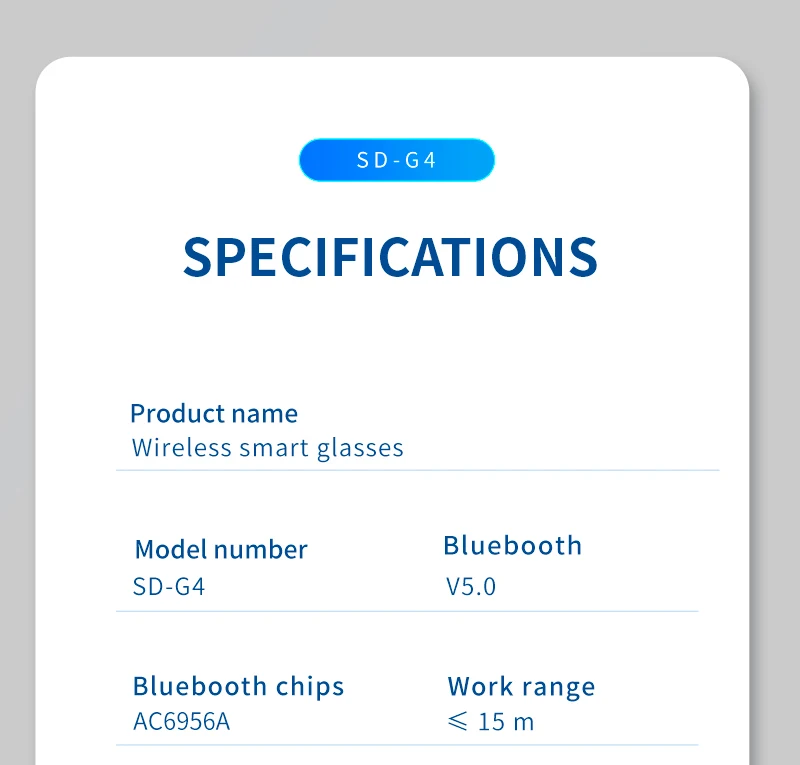The height and width of the screenshot is (765, 800).
Task: Select the Work range label
Action: [521, 687]
